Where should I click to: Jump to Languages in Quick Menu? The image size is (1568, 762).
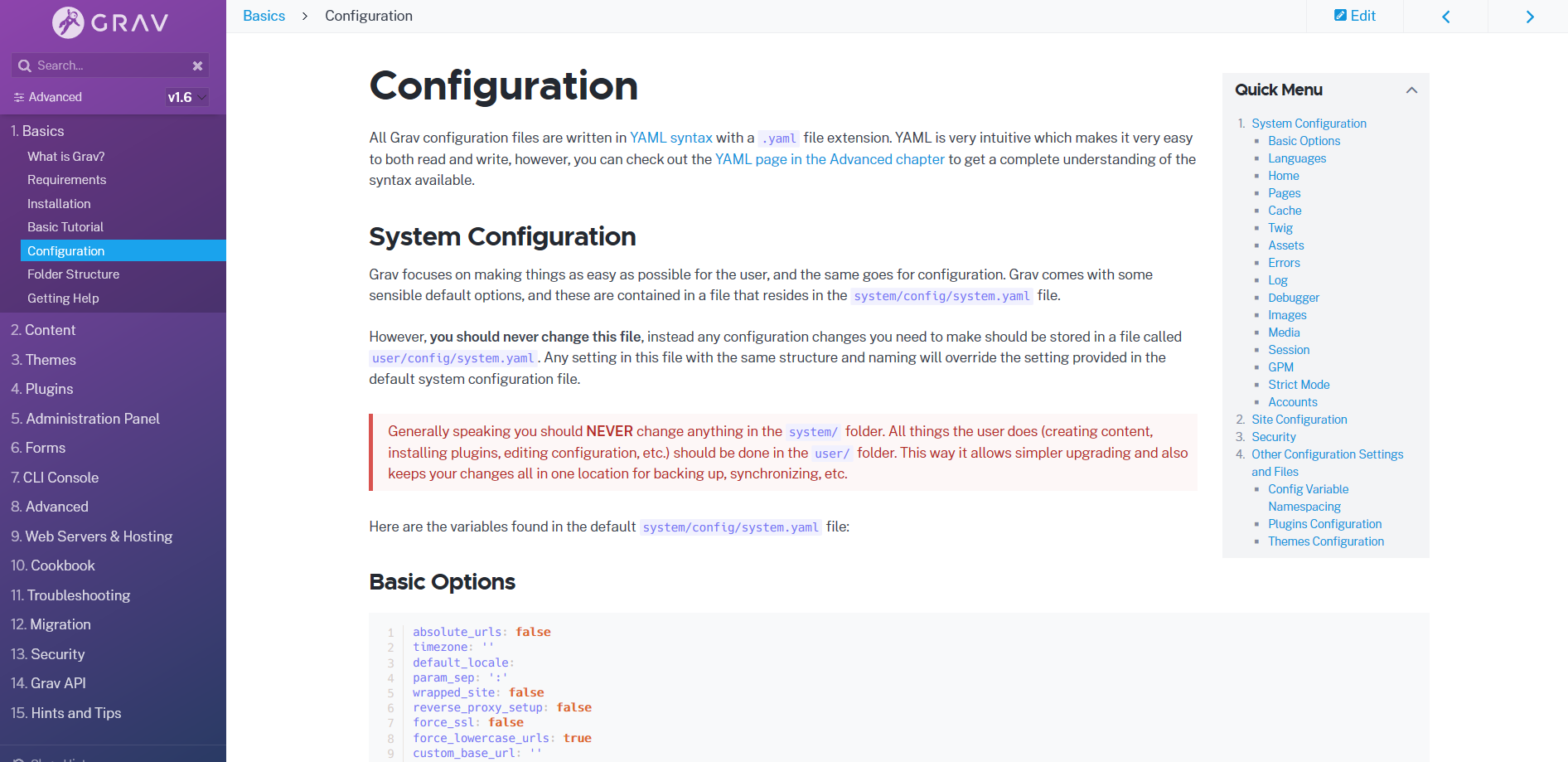pyautogui.click(x=1297, y=158)
